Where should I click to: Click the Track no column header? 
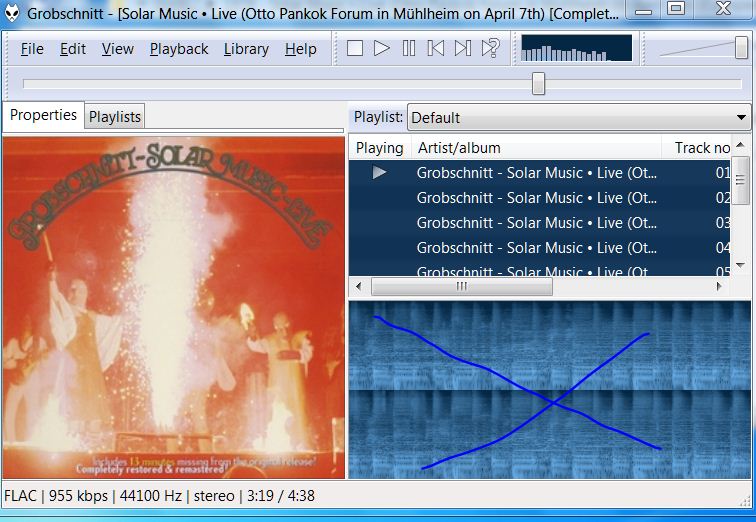coord(701,148)
